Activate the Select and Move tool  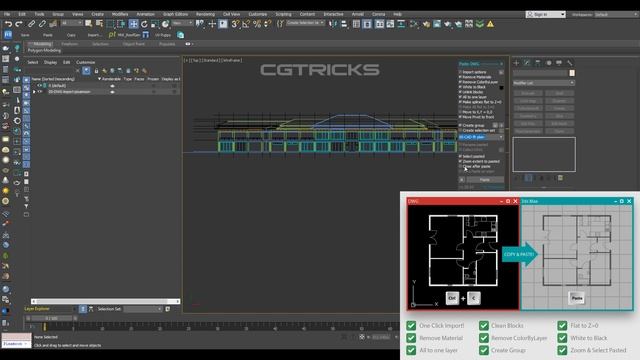pos(133,24)
